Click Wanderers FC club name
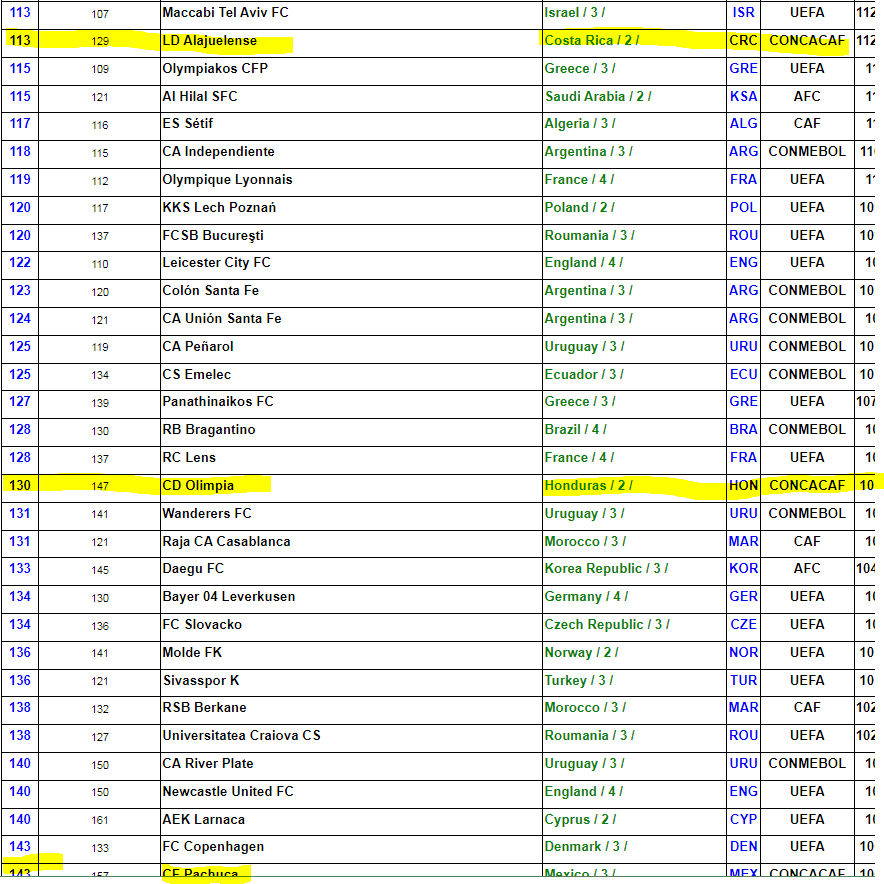Viewport: 884px width, 884px height. pos(207,514)
